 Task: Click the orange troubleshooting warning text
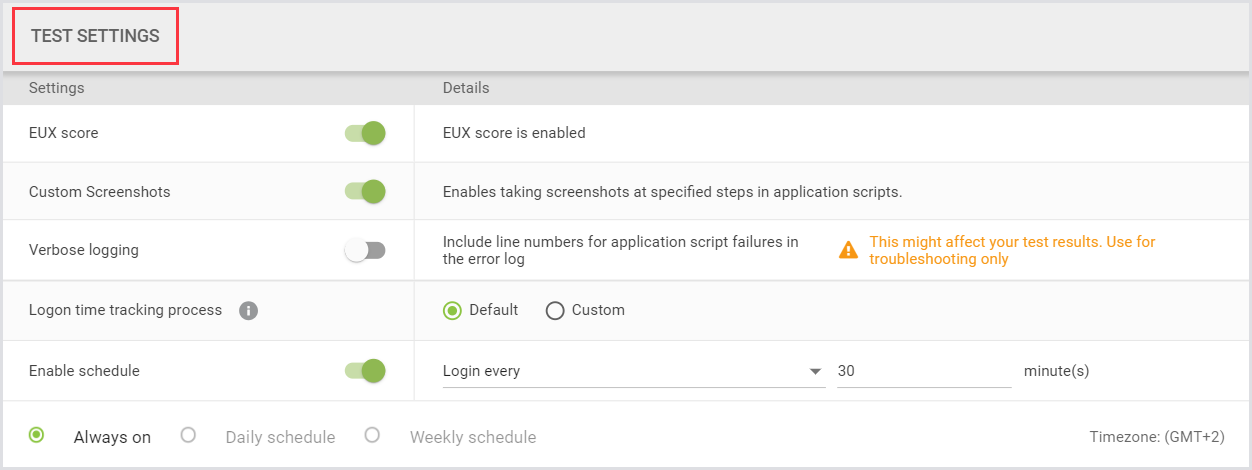tap(1011, 251)
